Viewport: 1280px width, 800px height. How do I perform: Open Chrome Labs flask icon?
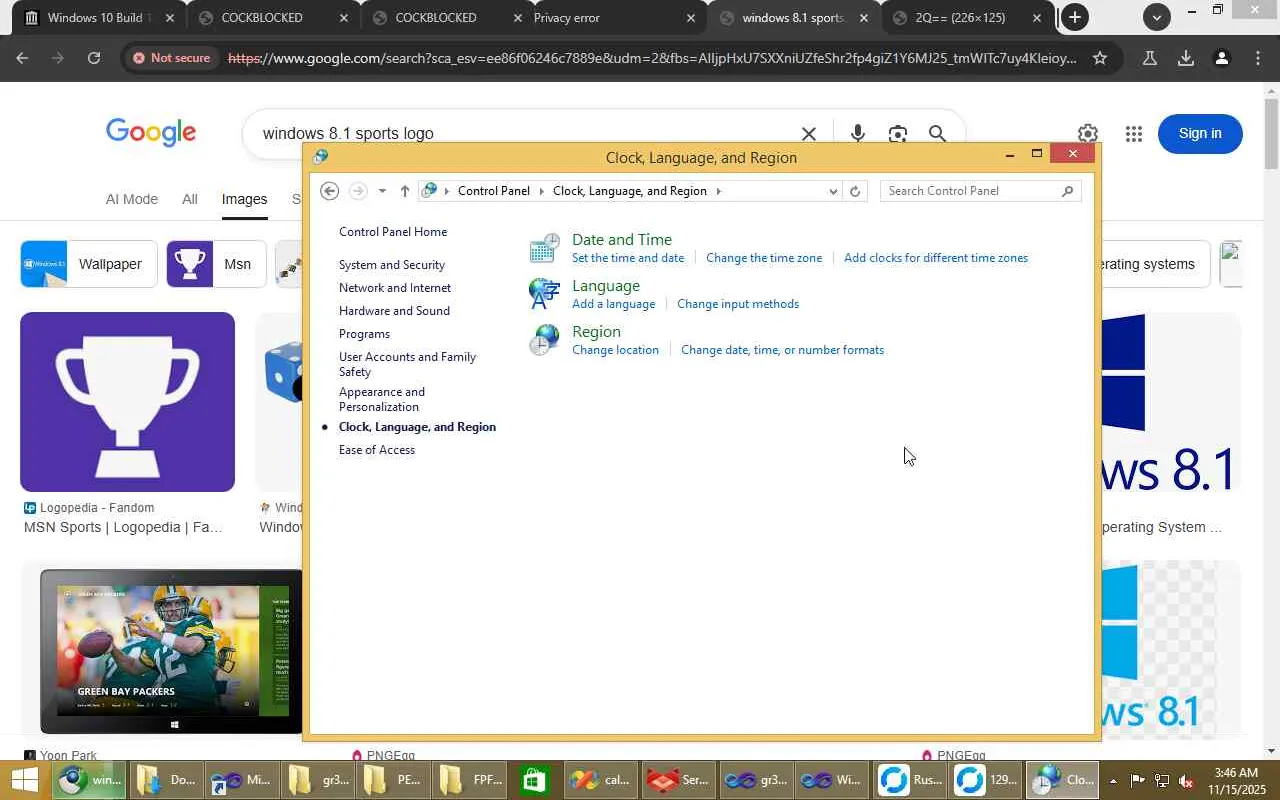(1150, 58)
